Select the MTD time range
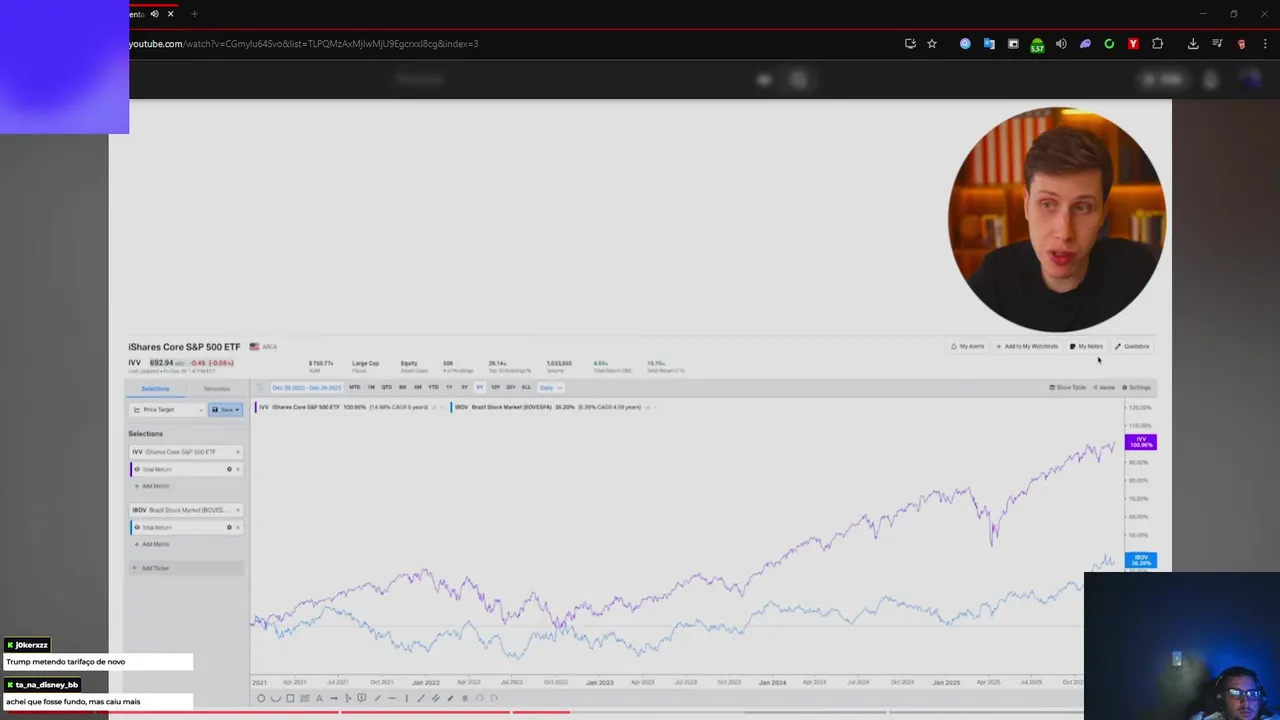Viewport: 1280px width, 720px height. [x=354, y=387]
